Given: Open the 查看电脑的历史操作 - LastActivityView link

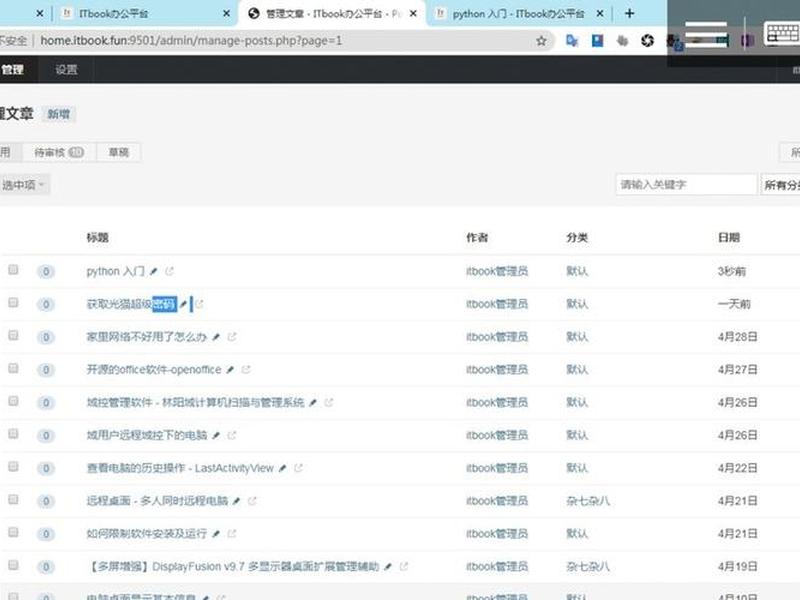Looking at the screenshot, I should click(180, 468).
